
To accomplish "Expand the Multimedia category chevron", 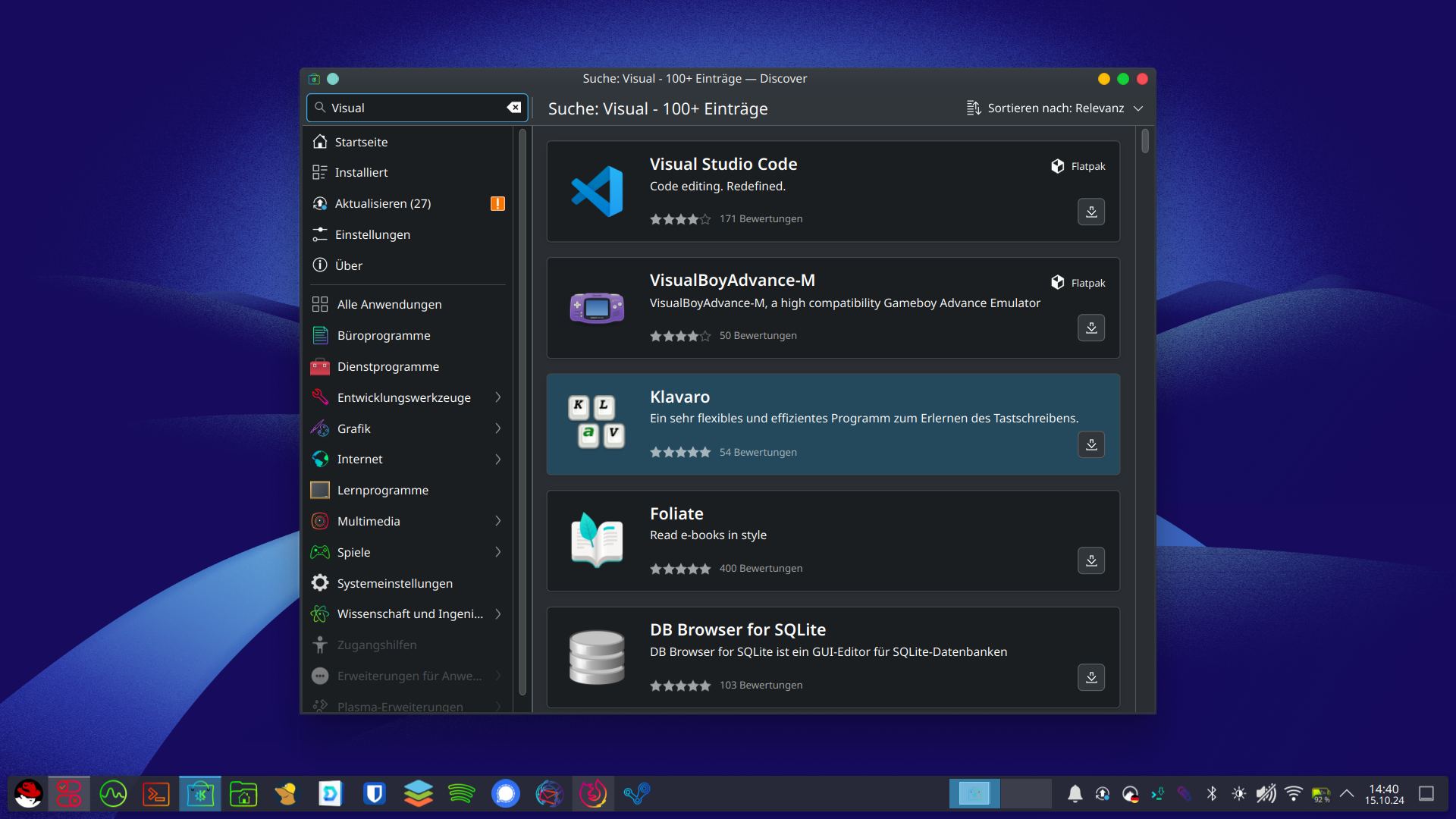I will (498, 521).
